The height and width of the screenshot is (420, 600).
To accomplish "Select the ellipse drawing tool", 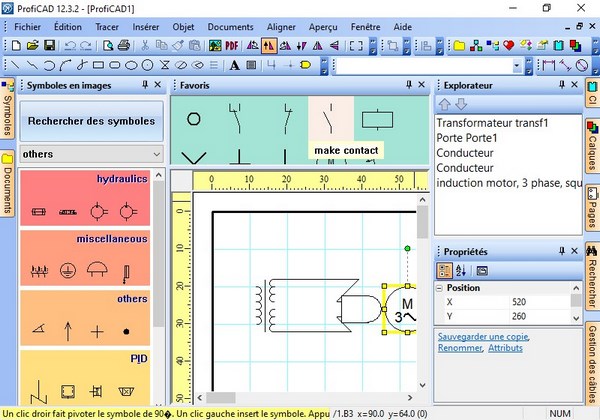I will click(131, 65).
